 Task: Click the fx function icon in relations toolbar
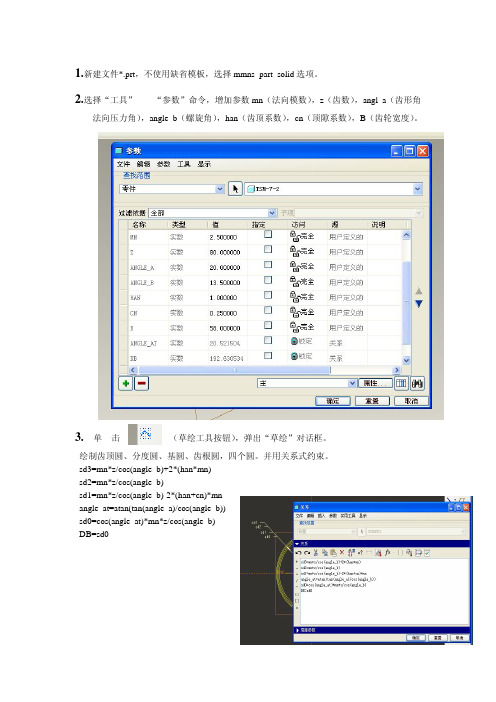click(387, 553)
